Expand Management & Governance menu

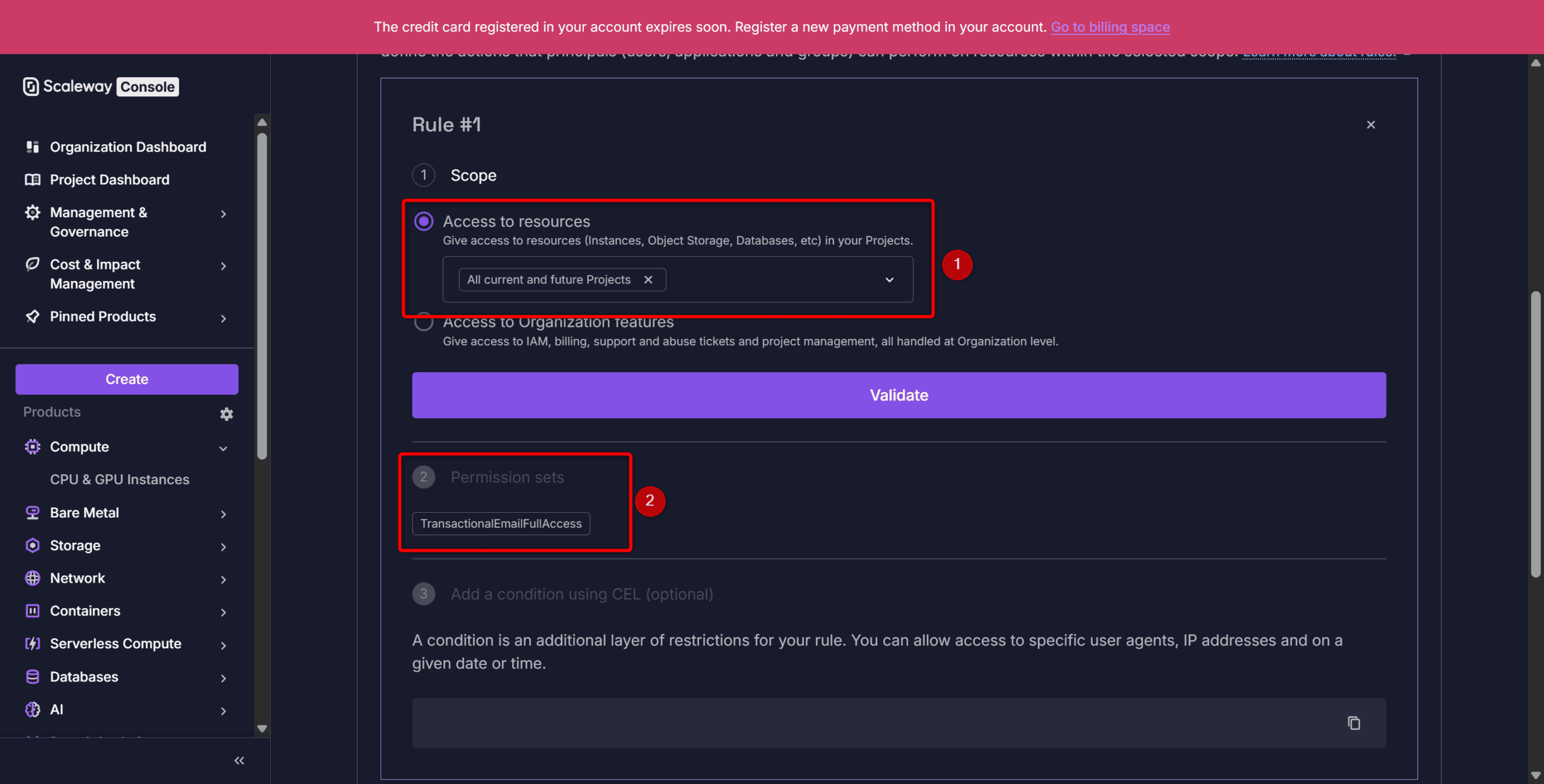click(223, 214)
